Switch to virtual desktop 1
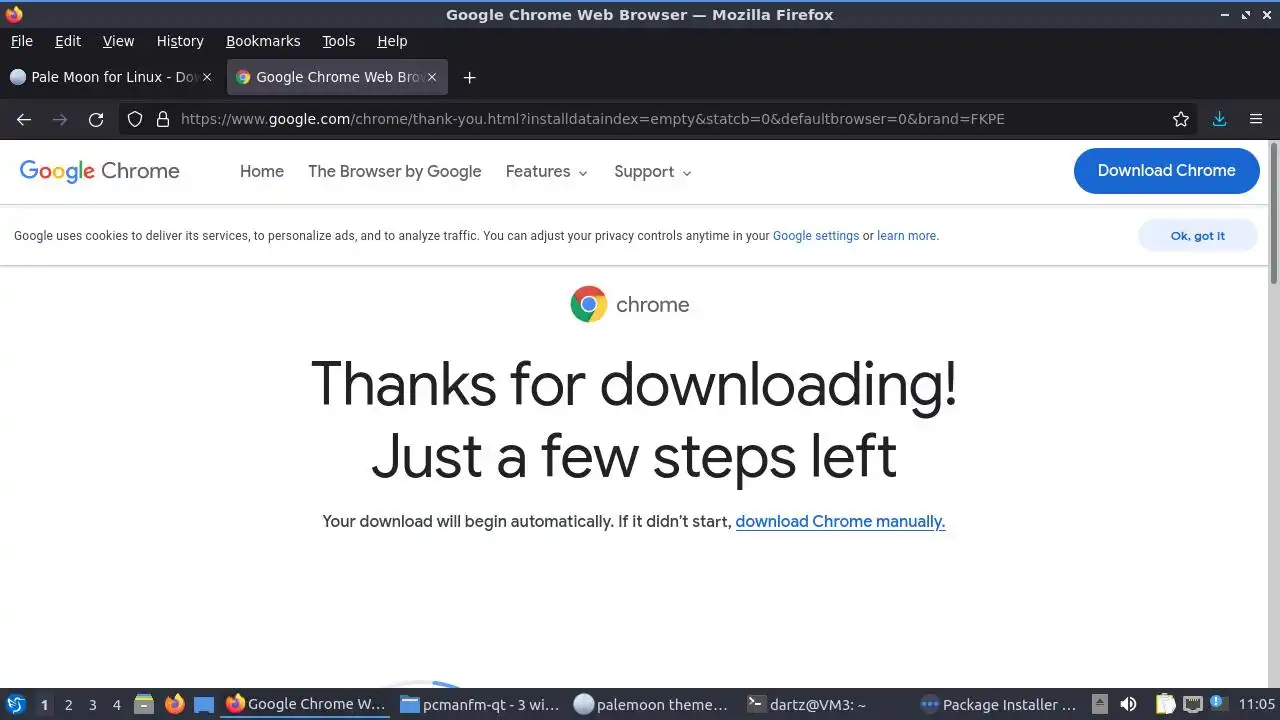This screenshot has width=1280, height=720. pos(44,705)
